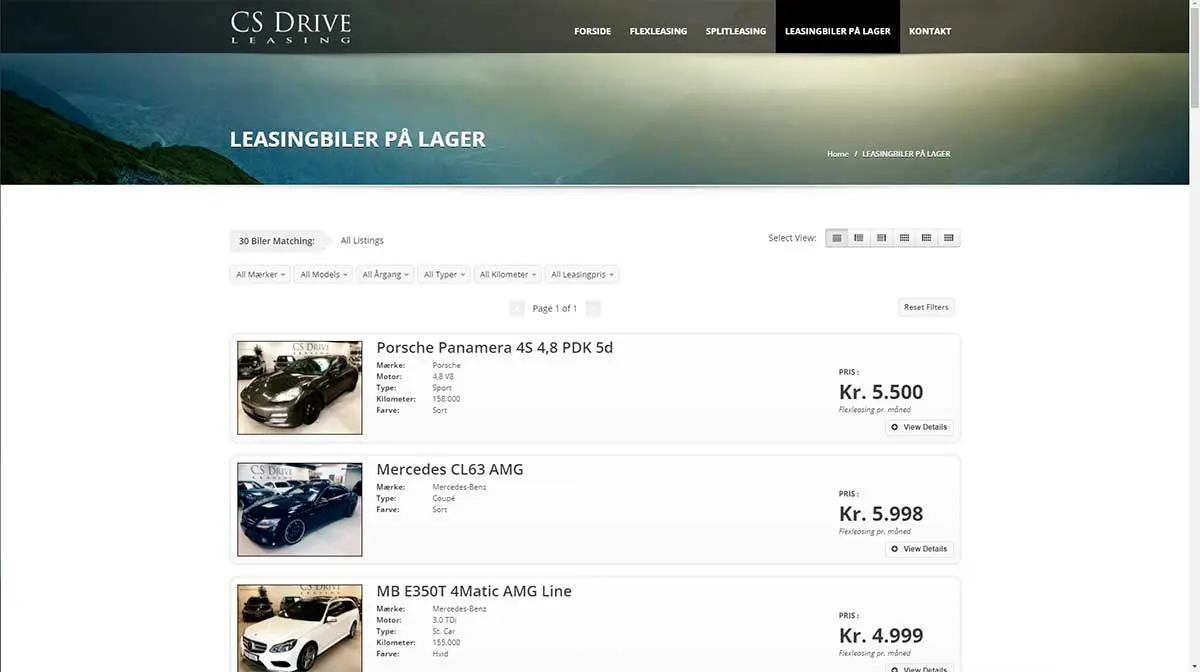Viewport: 1200px width, 672px height.
Task: Go to the Kontakt page
Action: (x=930, y=31)
